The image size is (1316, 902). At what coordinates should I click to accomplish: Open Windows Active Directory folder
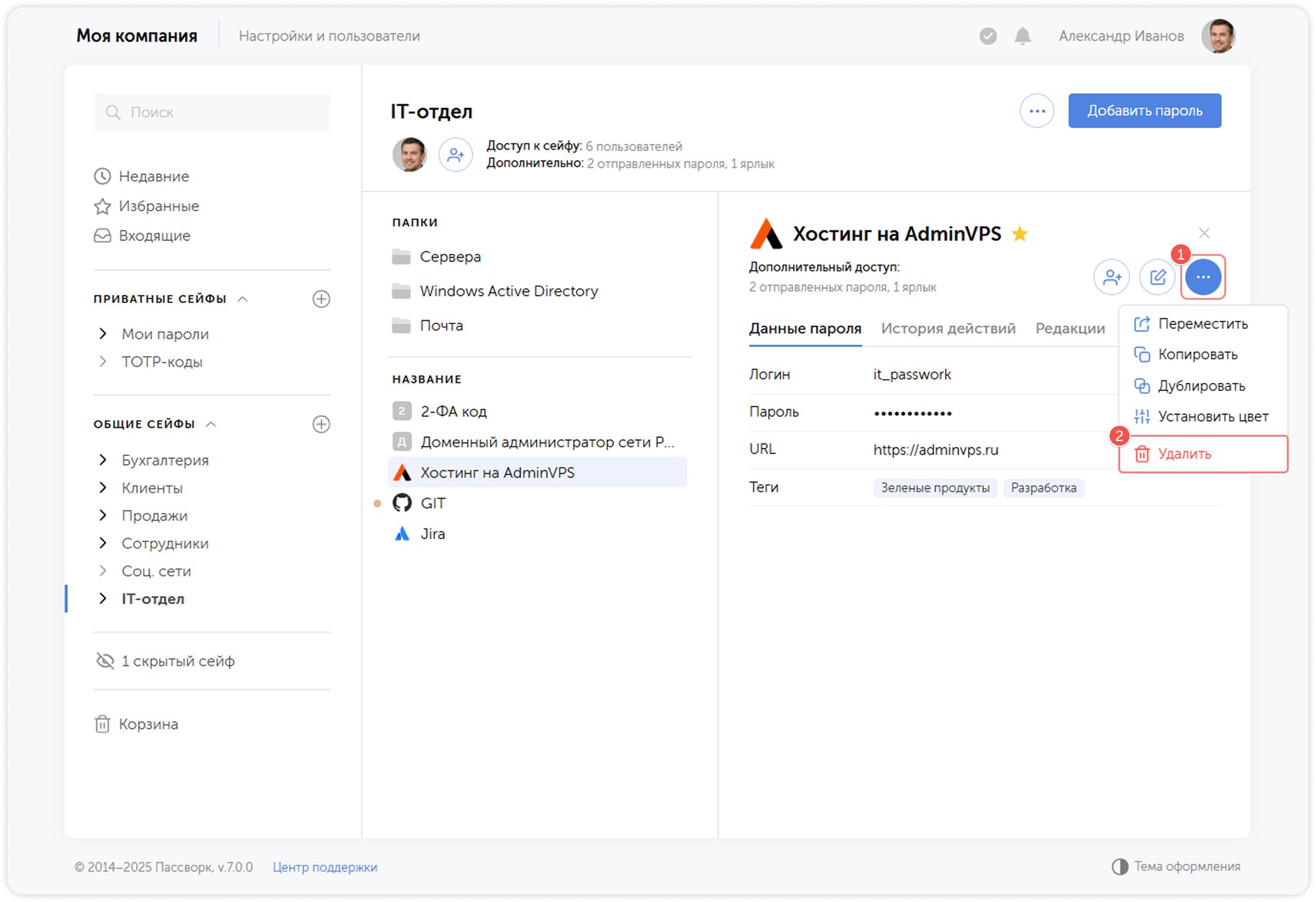coord(495,291)
